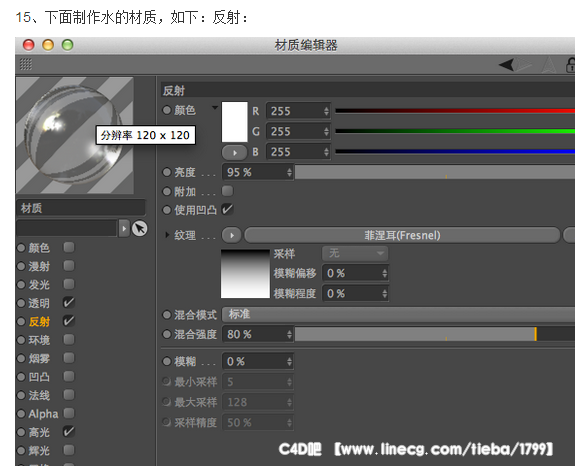The image size is (579, 466).
Task: Click the dotted grip handle icon
Action: click(x=26, y=64)
